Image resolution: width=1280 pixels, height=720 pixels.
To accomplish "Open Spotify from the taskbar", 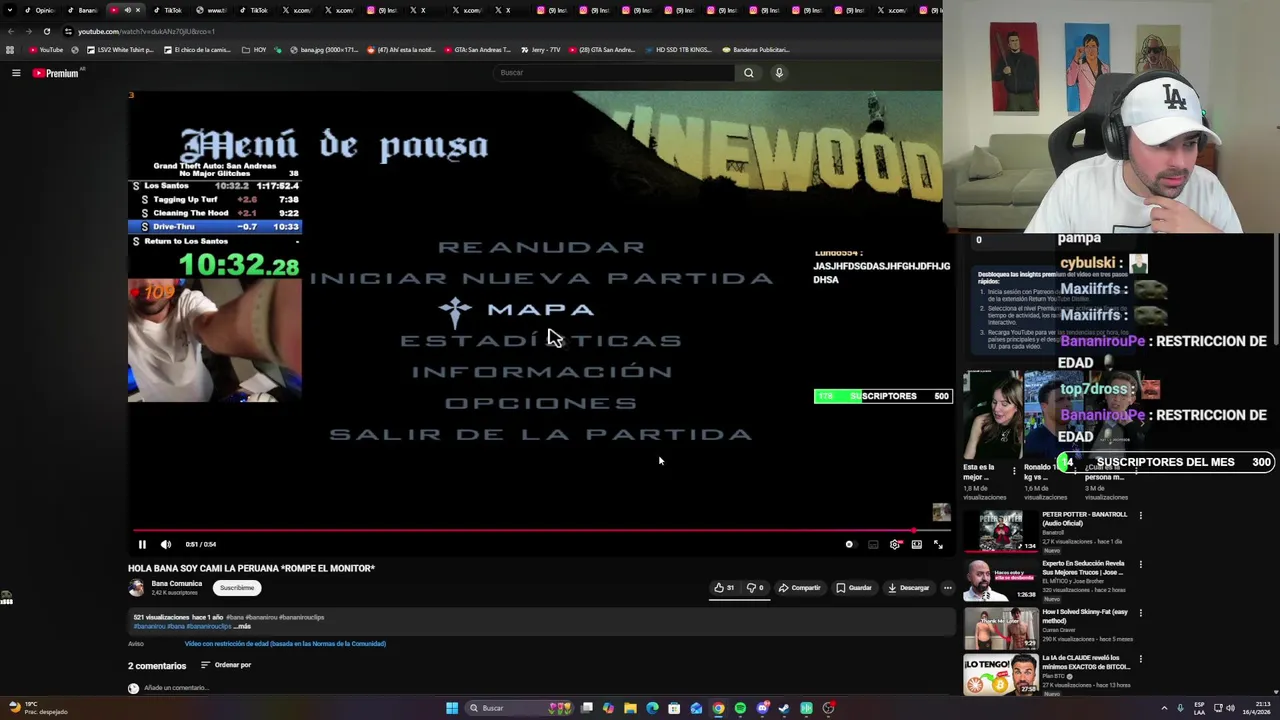I will 740,708.
